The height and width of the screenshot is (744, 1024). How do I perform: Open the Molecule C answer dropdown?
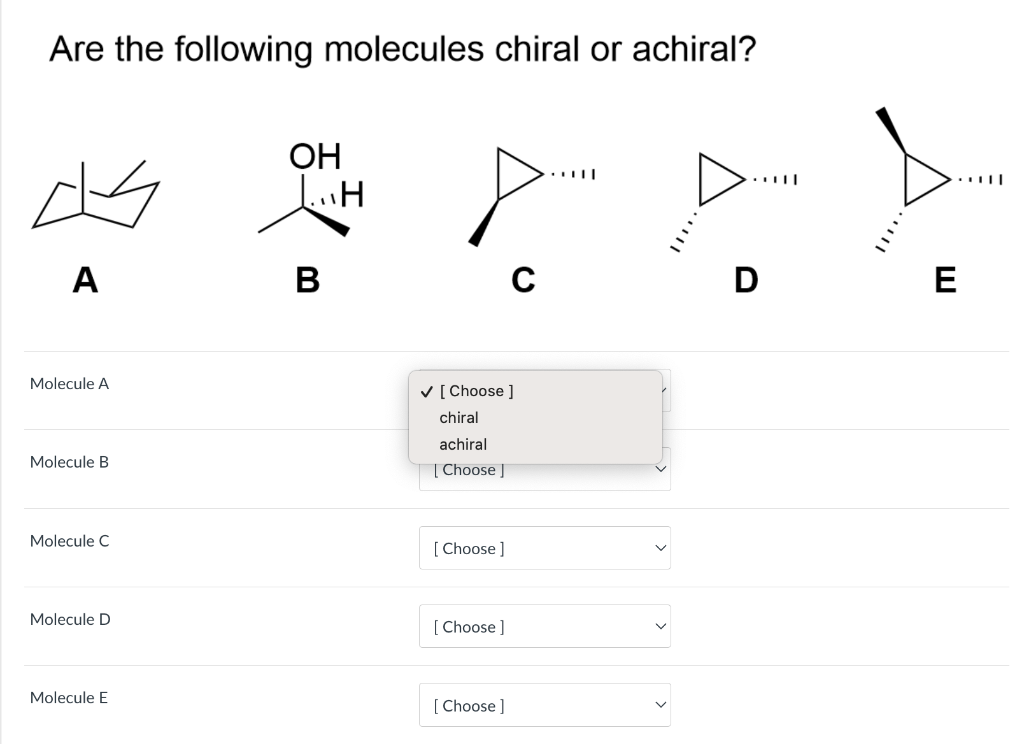(545, 548)
